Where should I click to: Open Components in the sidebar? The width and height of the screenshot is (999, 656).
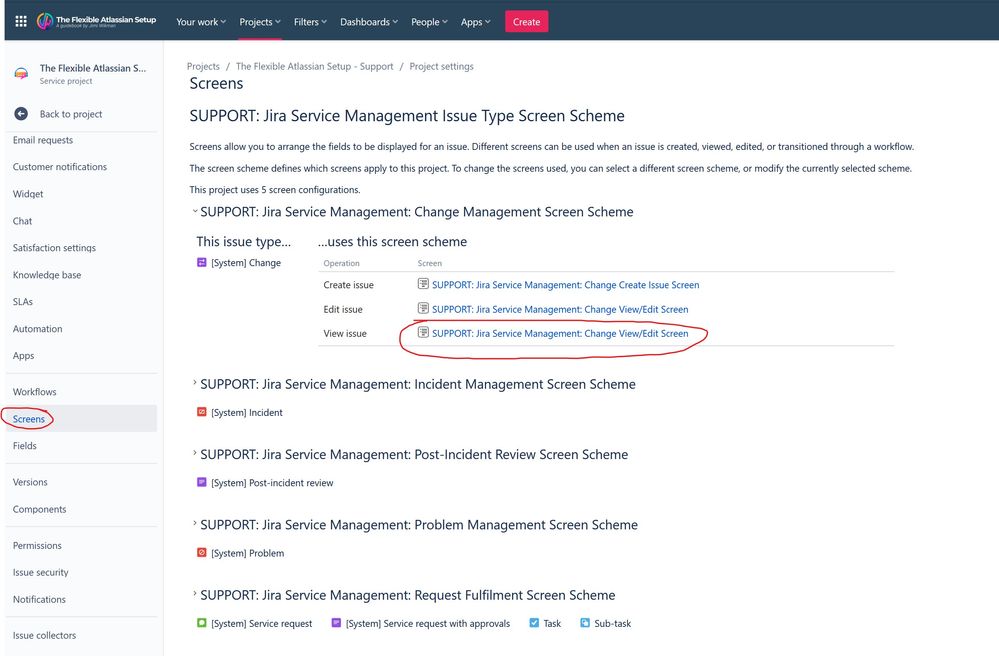[40, 510]
